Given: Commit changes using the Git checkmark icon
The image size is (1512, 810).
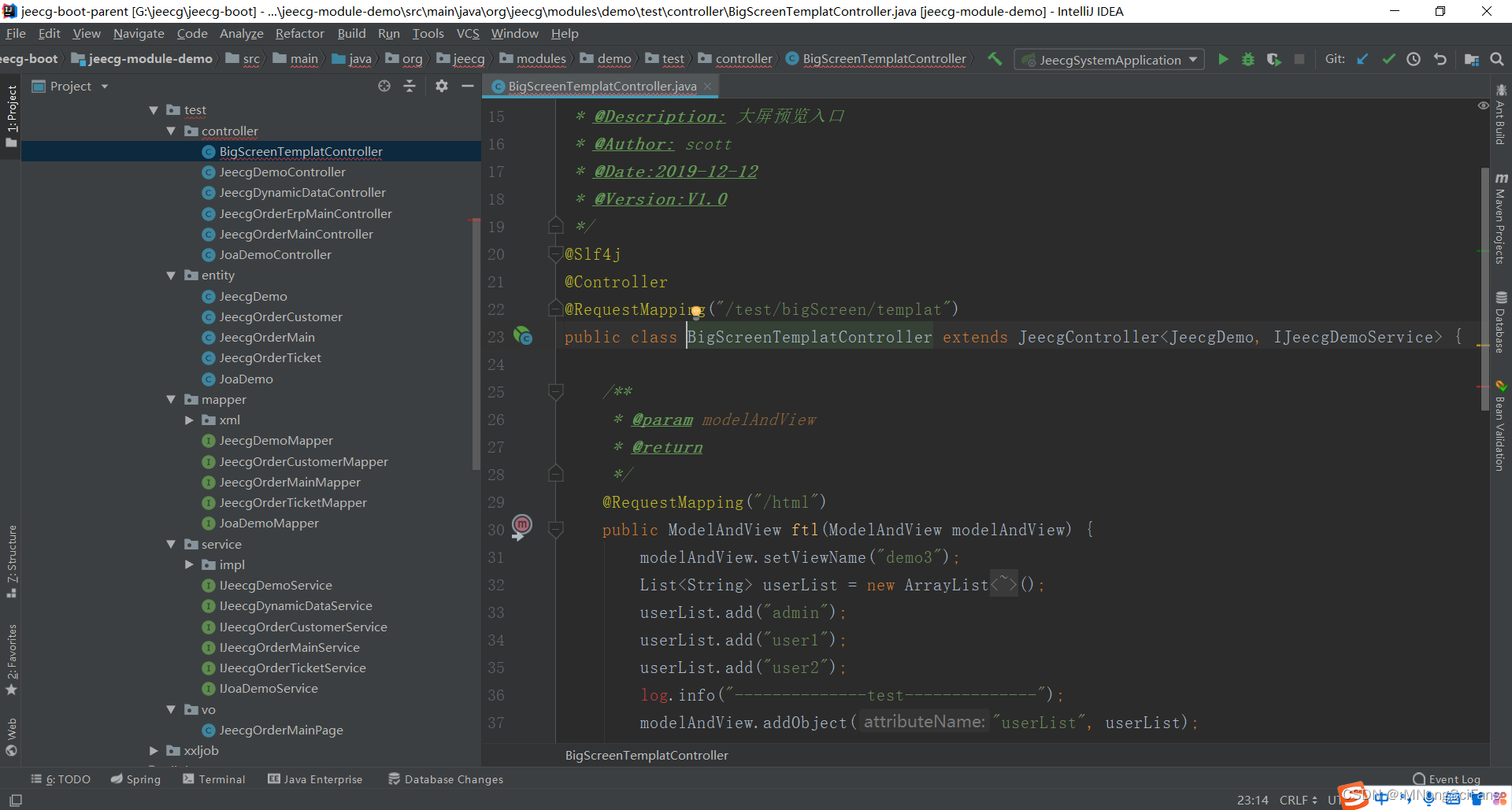Looking at the screenshot, I should click(x=1388, y=59).
